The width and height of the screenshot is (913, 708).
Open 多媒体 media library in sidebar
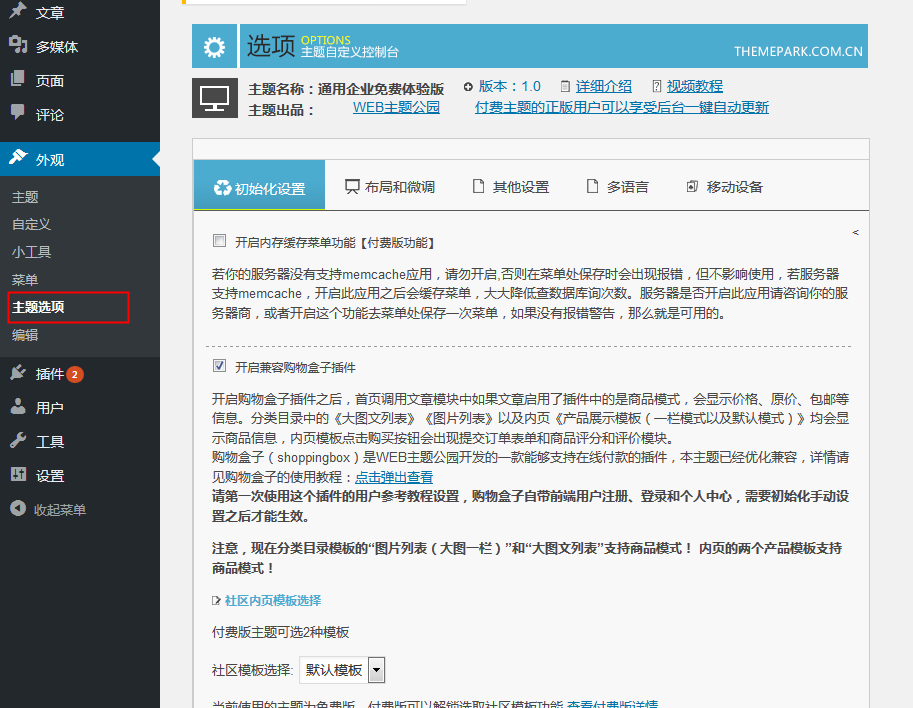pos(56,46)
